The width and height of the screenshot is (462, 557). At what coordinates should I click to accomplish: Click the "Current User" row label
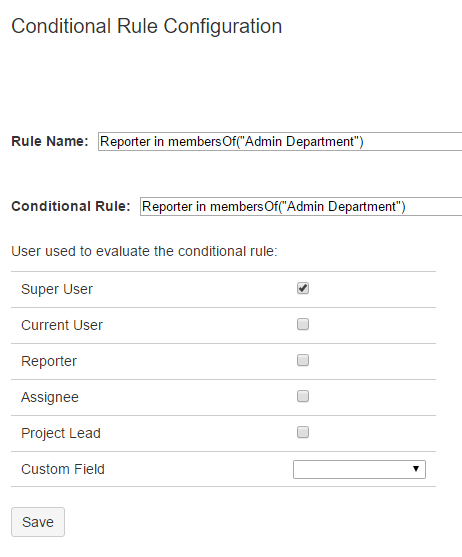point(62,325)
